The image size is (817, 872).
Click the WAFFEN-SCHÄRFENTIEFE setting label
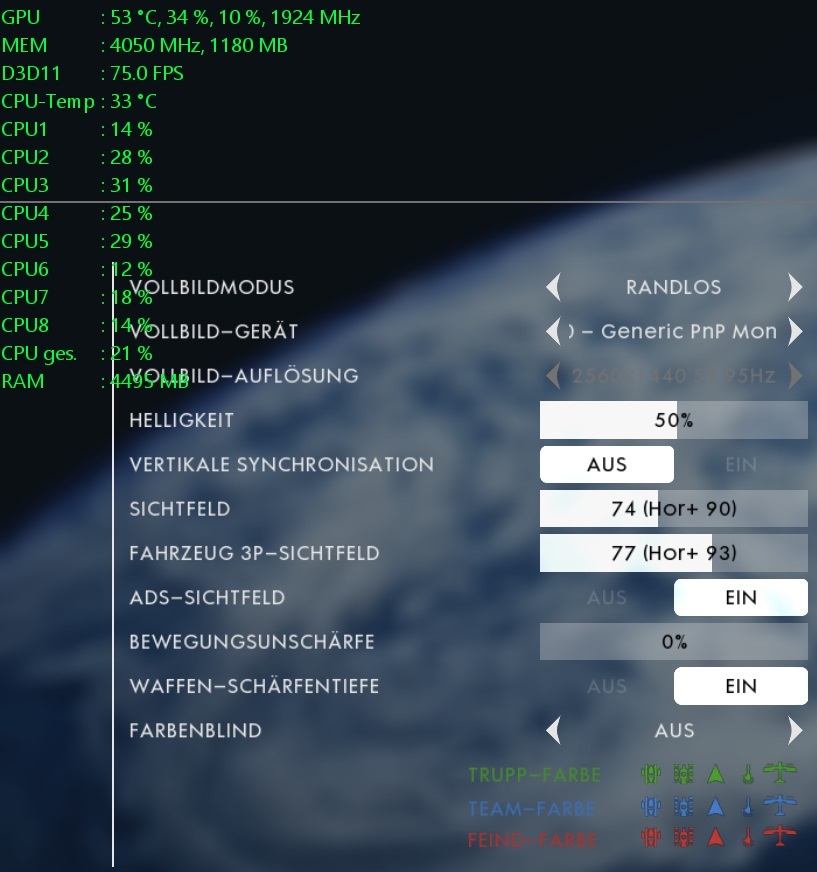pos(254,686)
